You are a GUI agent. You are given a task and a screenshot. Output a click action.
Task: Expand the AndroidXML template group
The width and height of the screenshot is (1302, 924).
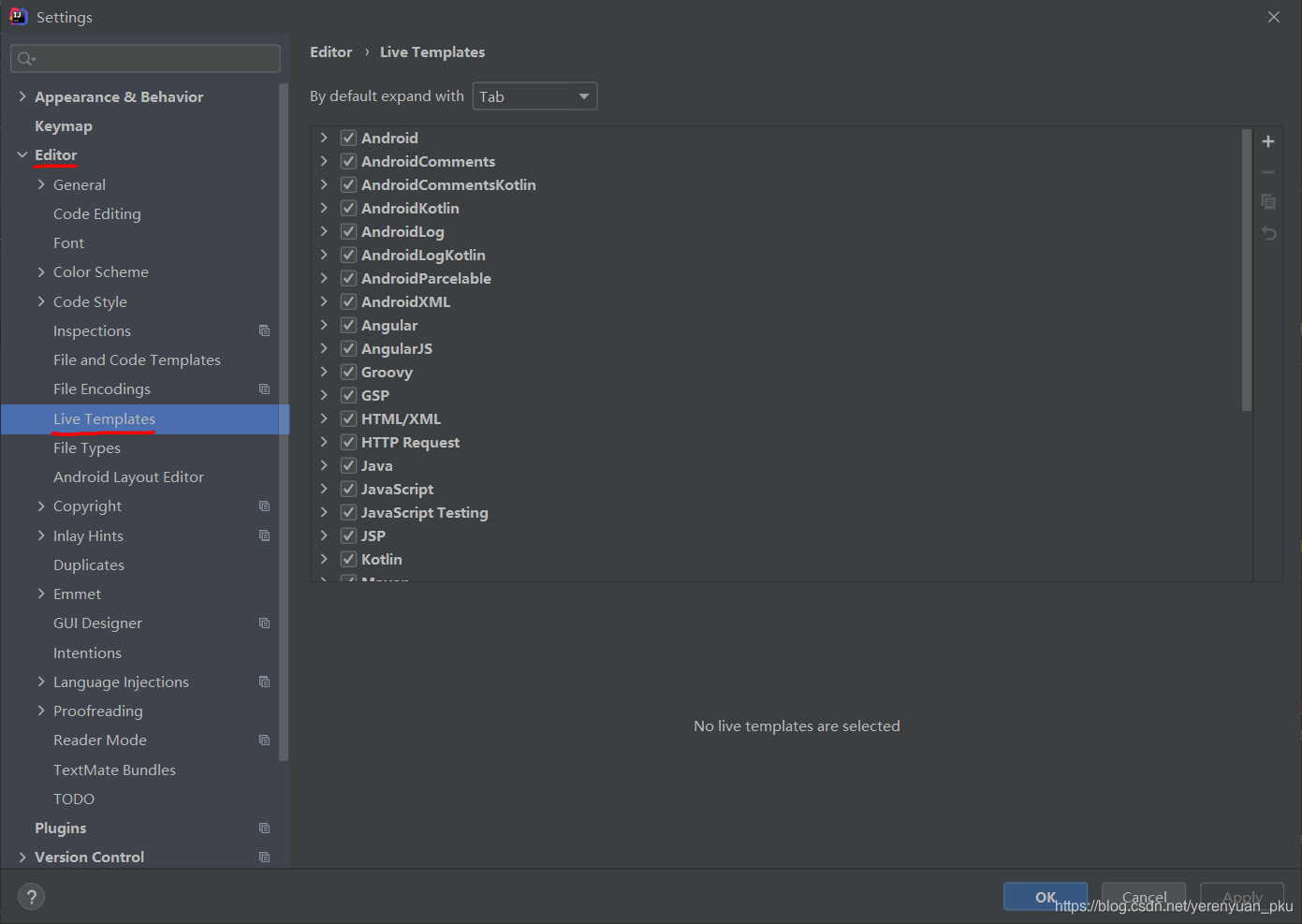pyautogui.click(x=324, y=301)
